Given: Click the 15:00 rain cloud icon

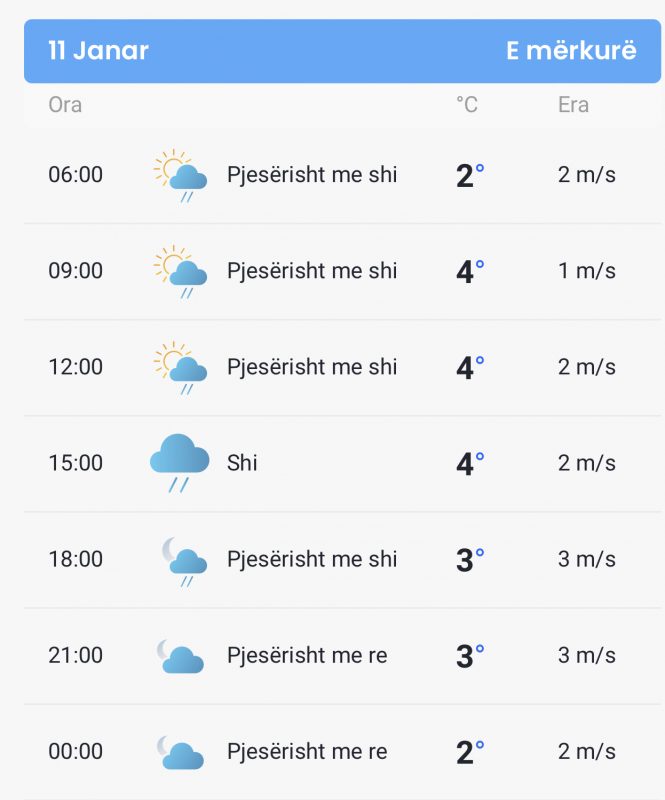Looking at the screenshot, I should point(180,463).
